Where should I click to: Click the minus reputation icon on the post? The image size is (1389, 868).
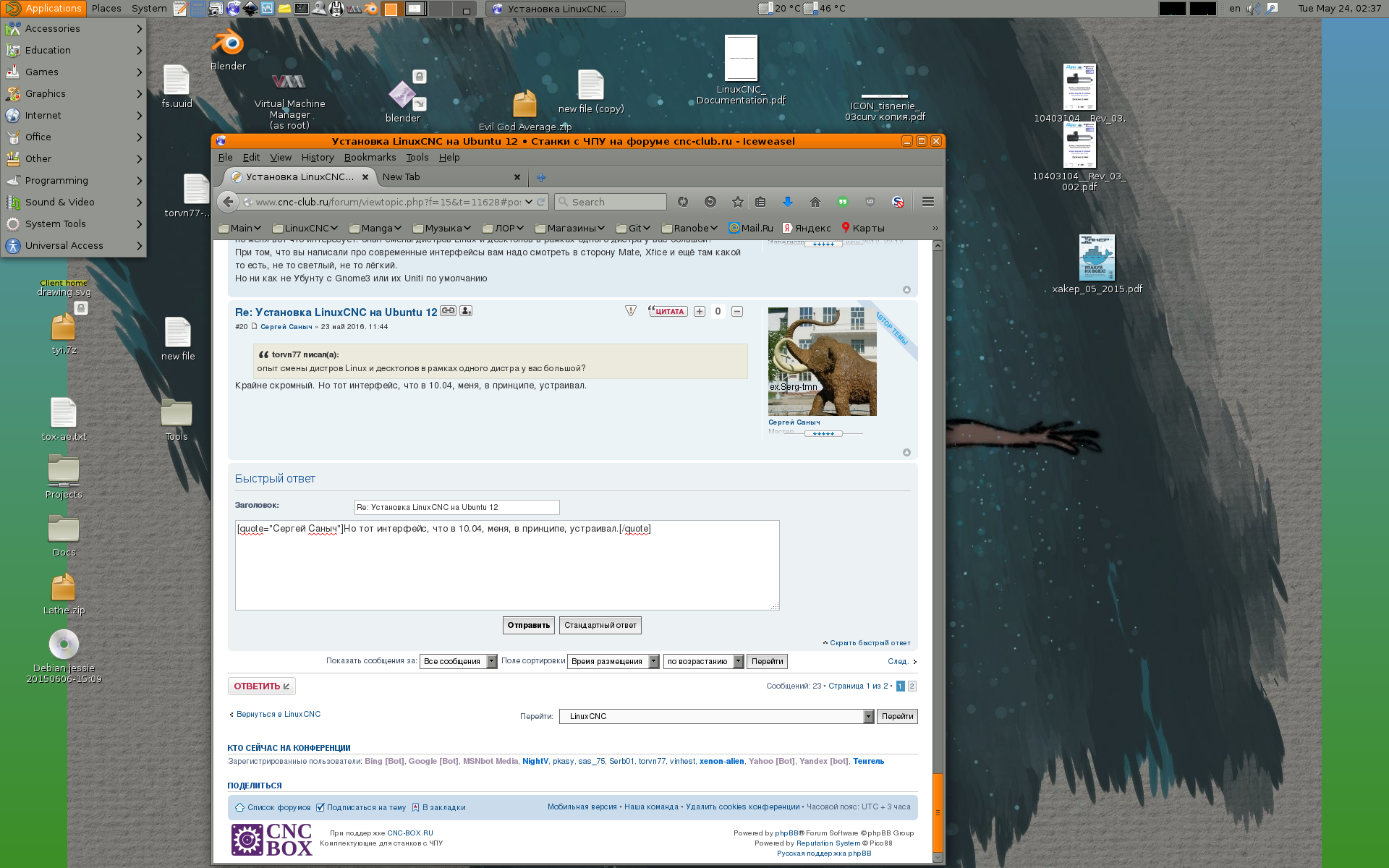coord(737,311)
